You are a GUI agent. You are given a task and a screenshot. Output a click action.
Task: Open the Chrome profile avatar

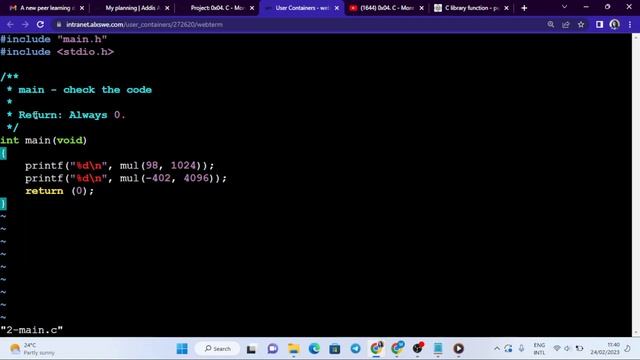(x=614, y=24)
